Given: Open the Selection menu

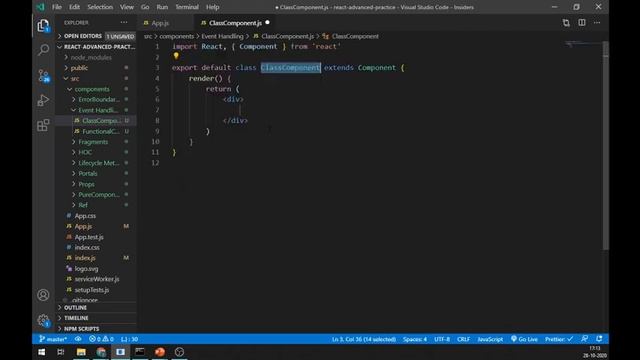Looking at the screenshot, I should click(x=100, y=7).
